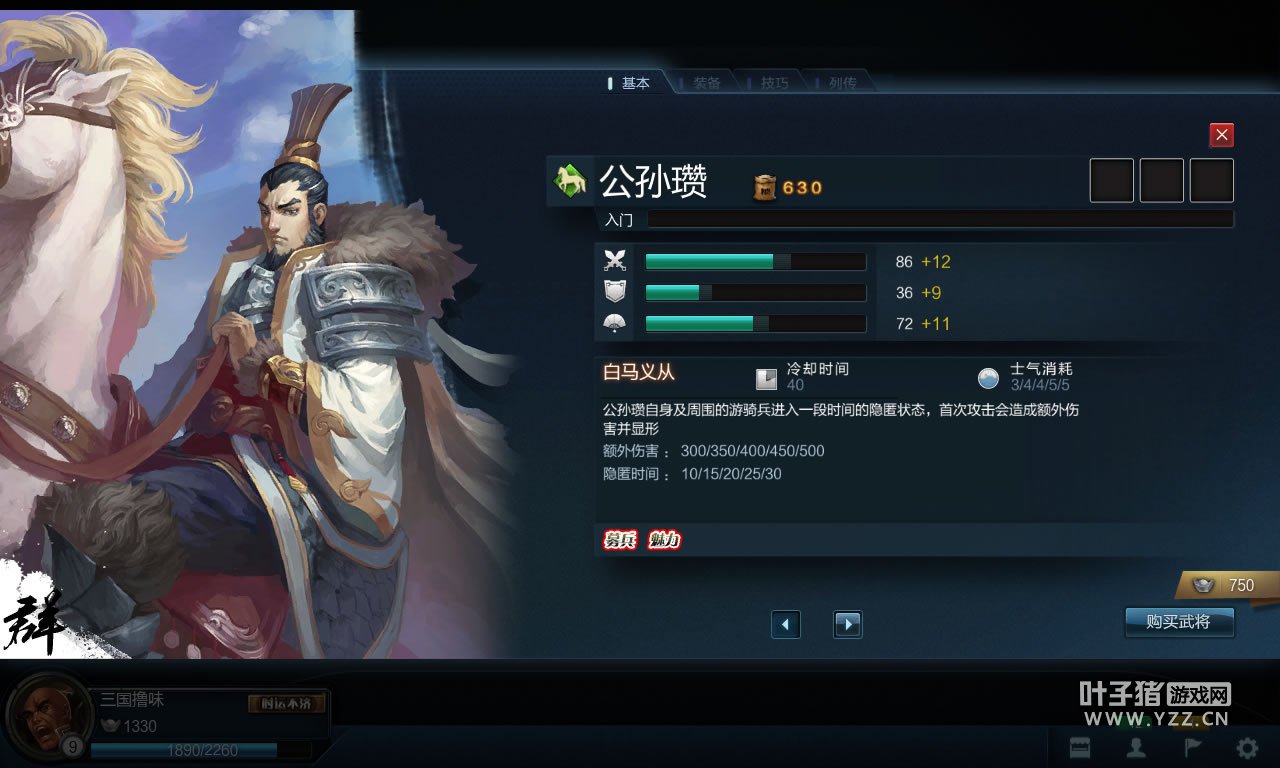Close the hero panel with red X
This screenshot has width=1280, height=768.
click(x=1221, y=135)
